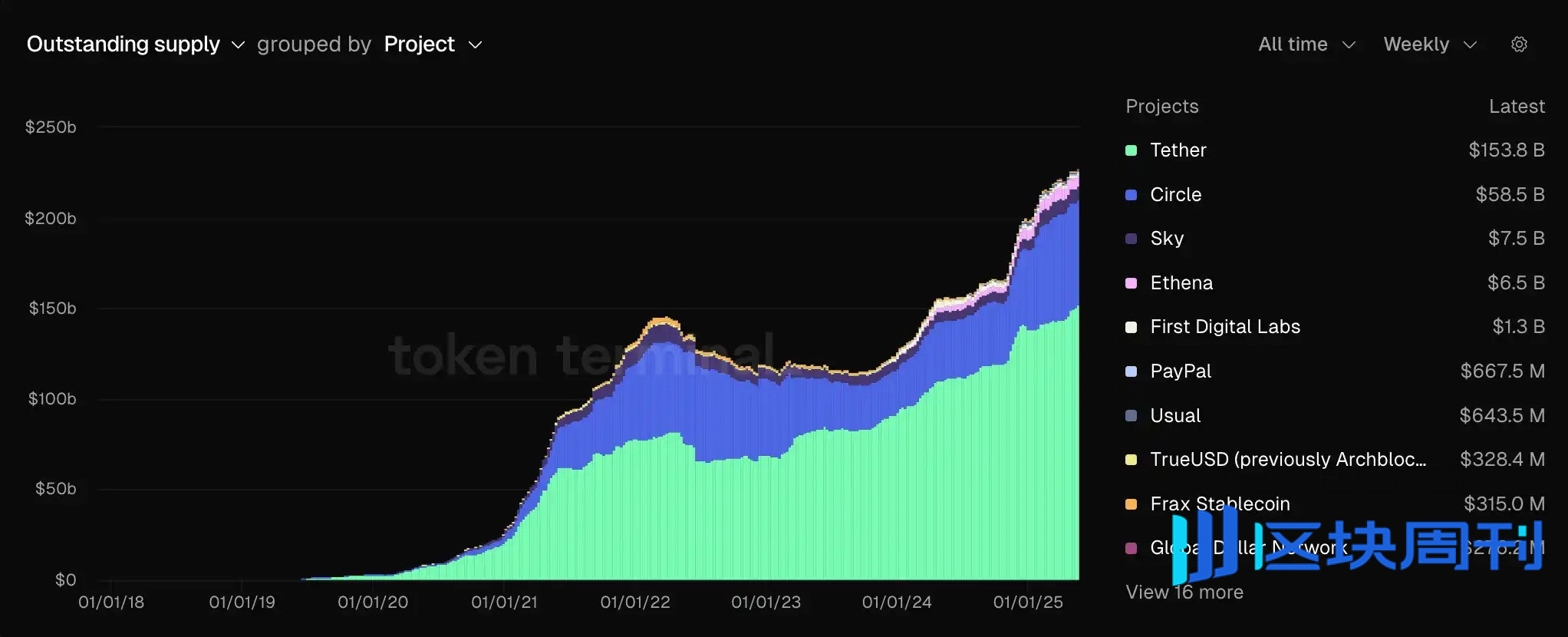Click the Circle blue legend marker
This screenshot has height=637, width=1568.
[1131, 195]
